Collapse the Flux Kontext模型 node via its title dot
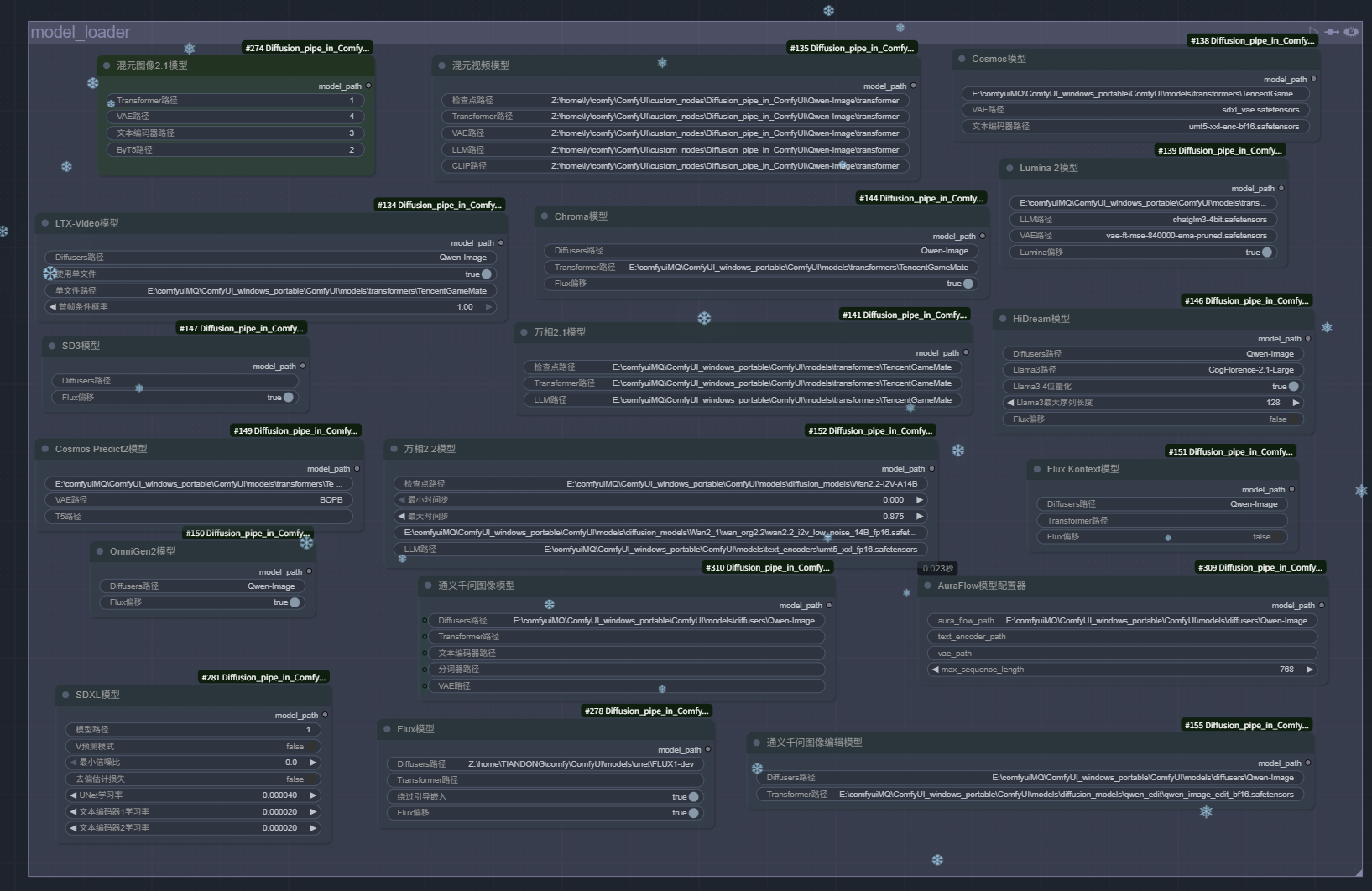 (x=1037, y=469)
